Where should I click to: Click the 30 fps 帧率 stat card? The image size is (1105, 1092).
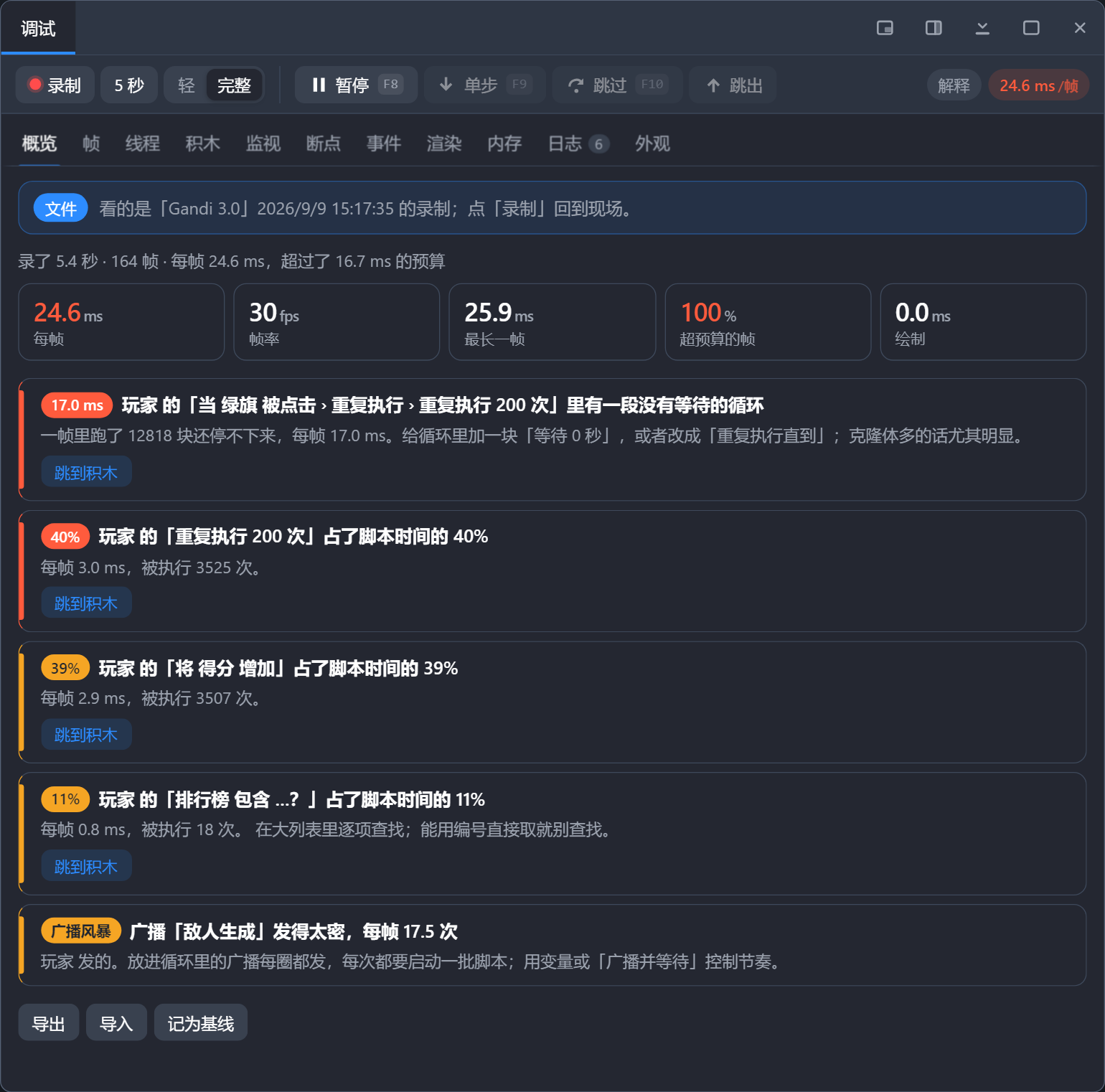[337, 322]
